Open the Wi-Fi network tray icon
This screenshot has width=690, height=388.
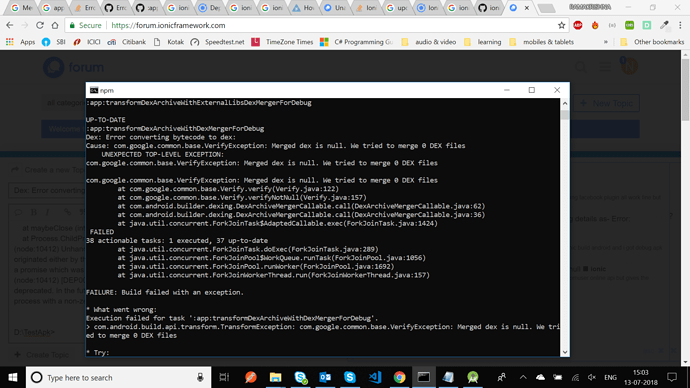click(x=575, y=377)
